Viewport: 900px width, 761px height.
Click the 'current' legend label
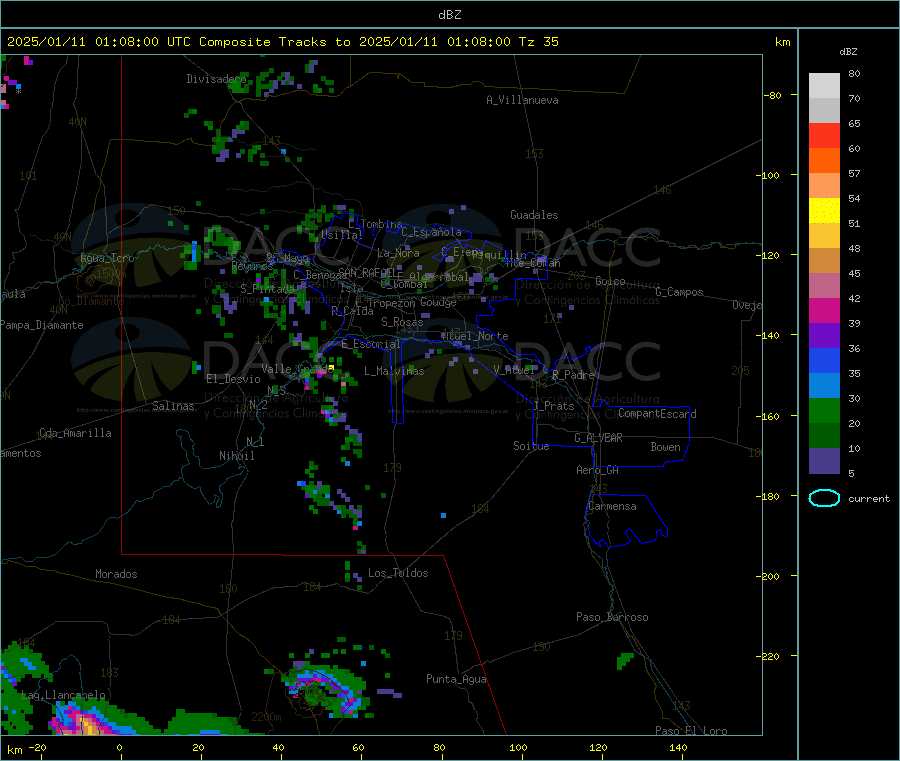[869, 499]
